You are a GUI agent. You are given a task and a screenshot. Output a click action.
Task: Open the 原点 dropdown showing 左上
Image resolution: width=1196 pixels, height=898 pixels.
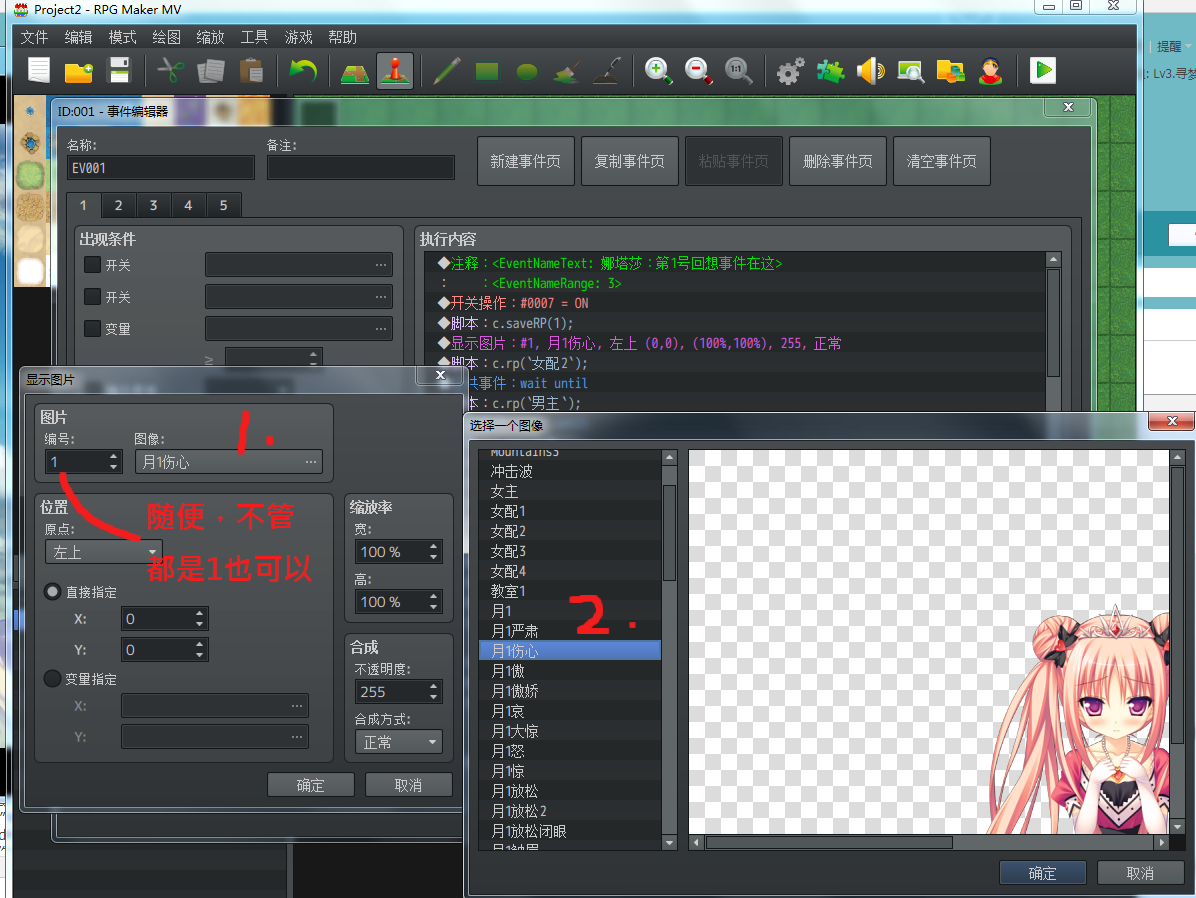(104, 552)
